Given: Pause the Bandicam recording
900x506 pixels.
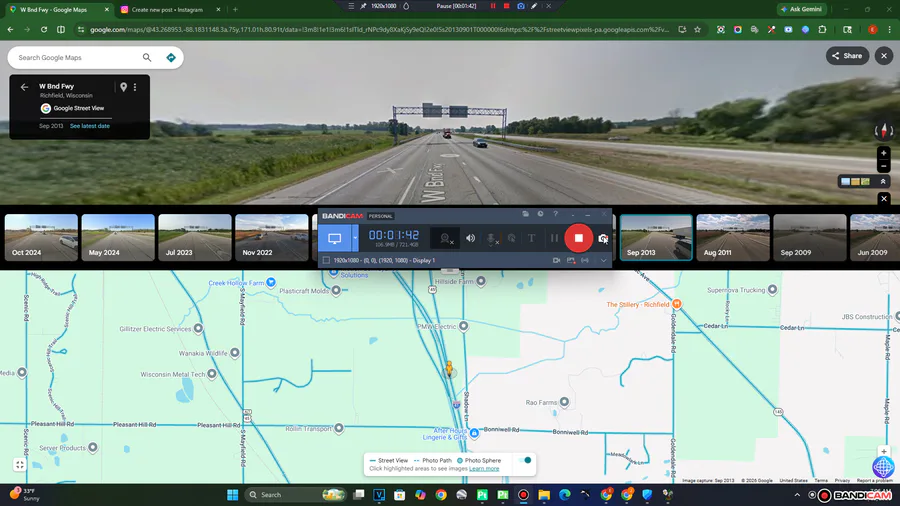Looking at the screenshot, I should [x=554, y=238].
